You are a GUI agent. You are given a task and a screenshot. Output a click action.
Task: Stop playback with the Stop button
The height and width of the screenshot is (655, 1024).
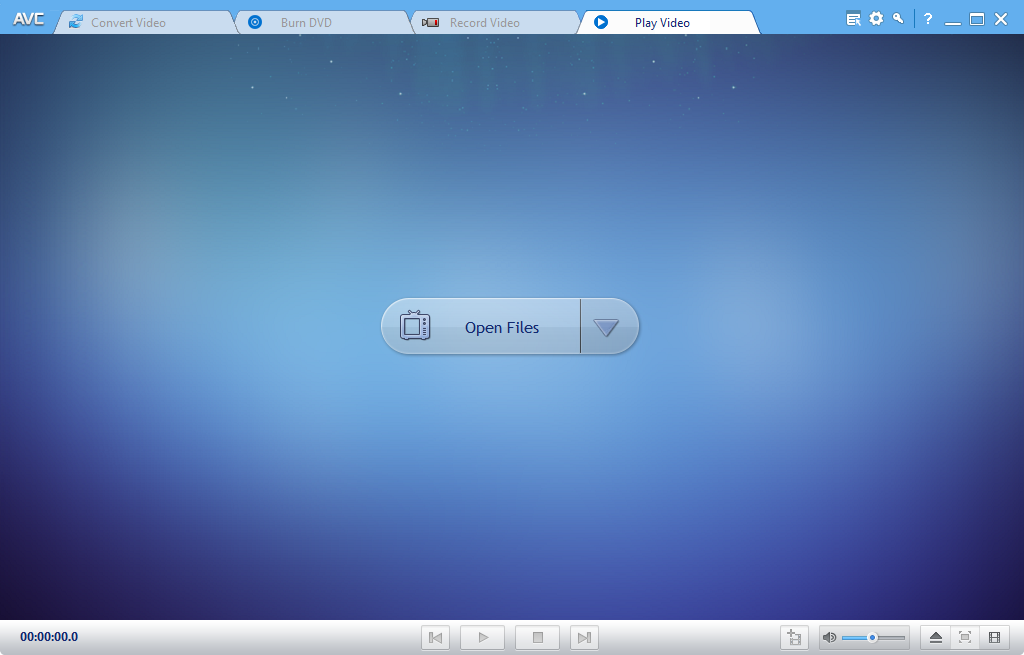[x=537, y=637]
